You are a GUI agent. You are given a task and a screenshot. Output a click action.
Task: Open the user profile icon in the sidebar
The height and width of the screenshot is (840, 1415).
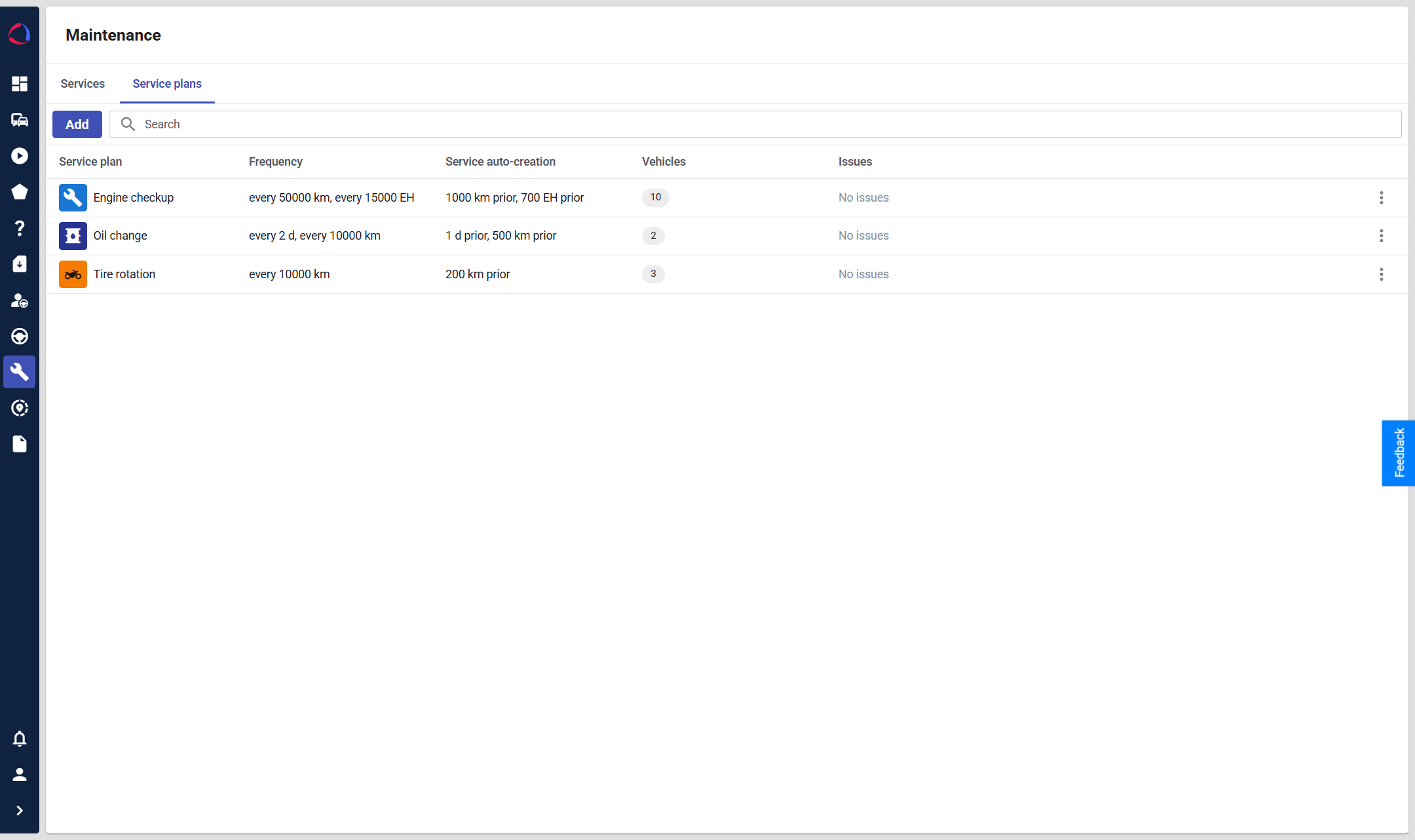[x=20, y=775]
